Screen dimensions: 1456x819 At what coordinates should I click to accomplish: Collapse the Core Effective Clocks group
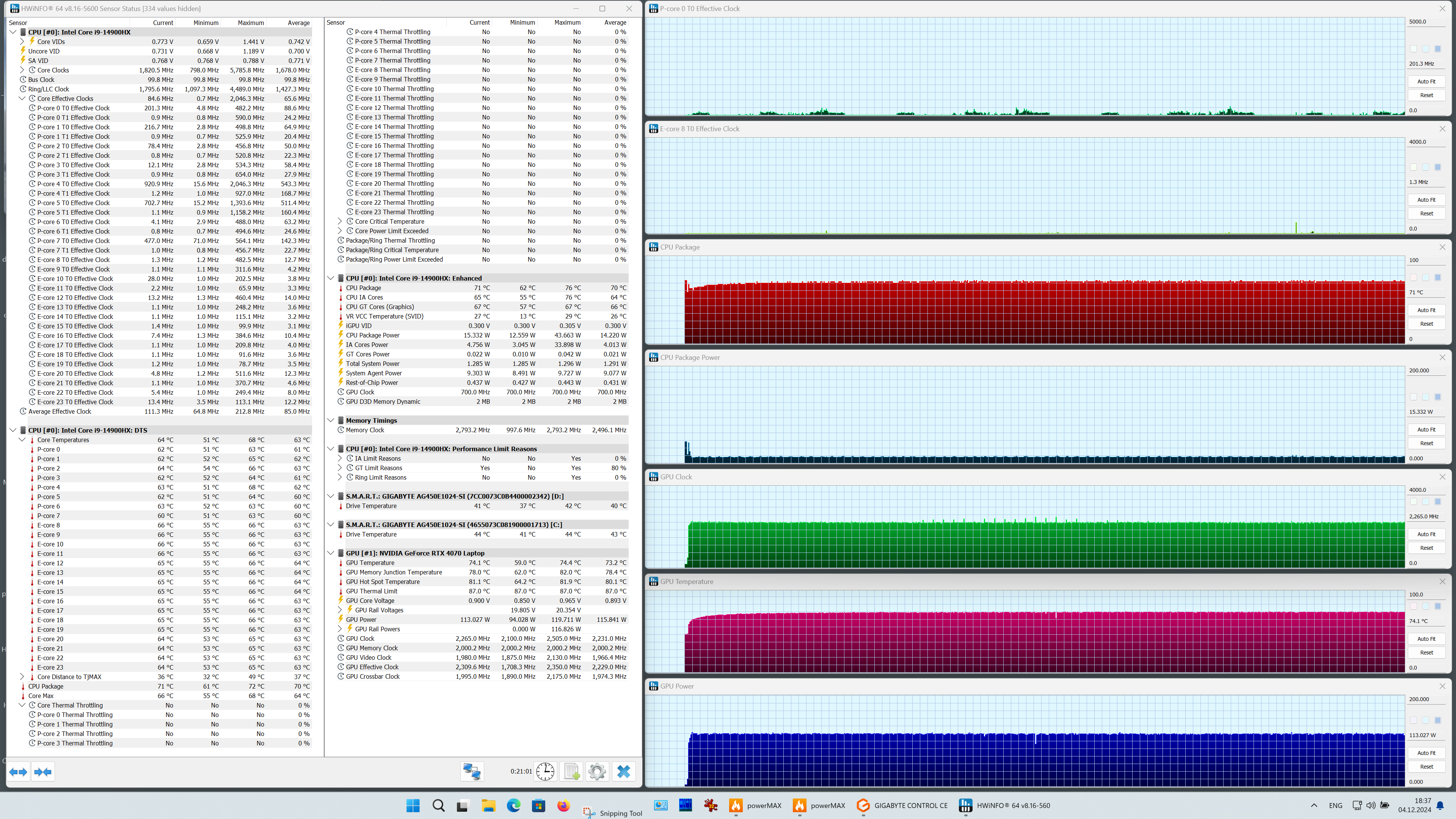22,98
